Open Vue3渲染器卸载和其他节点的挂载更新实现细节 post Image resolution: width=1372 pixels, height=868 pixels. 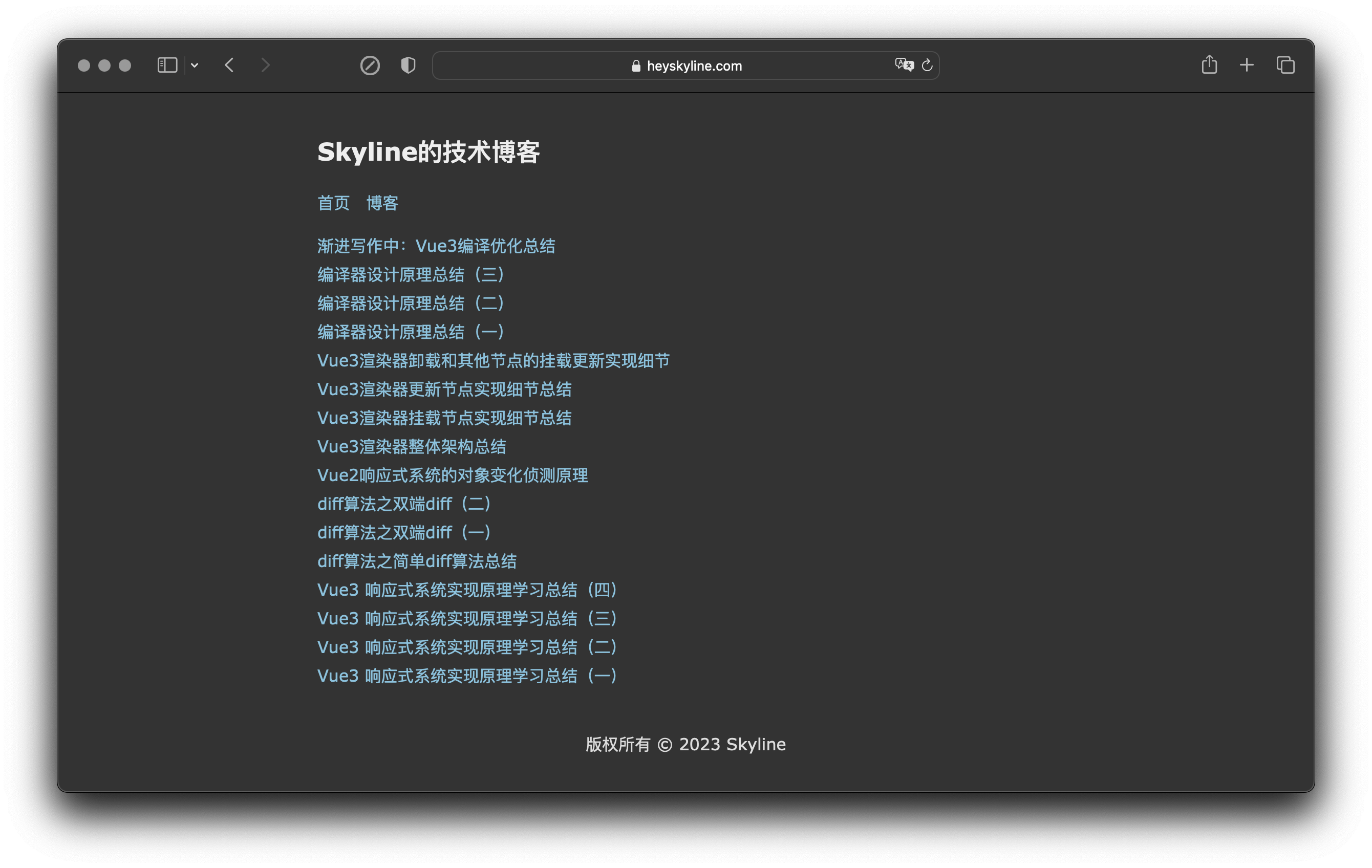[494, 360]
